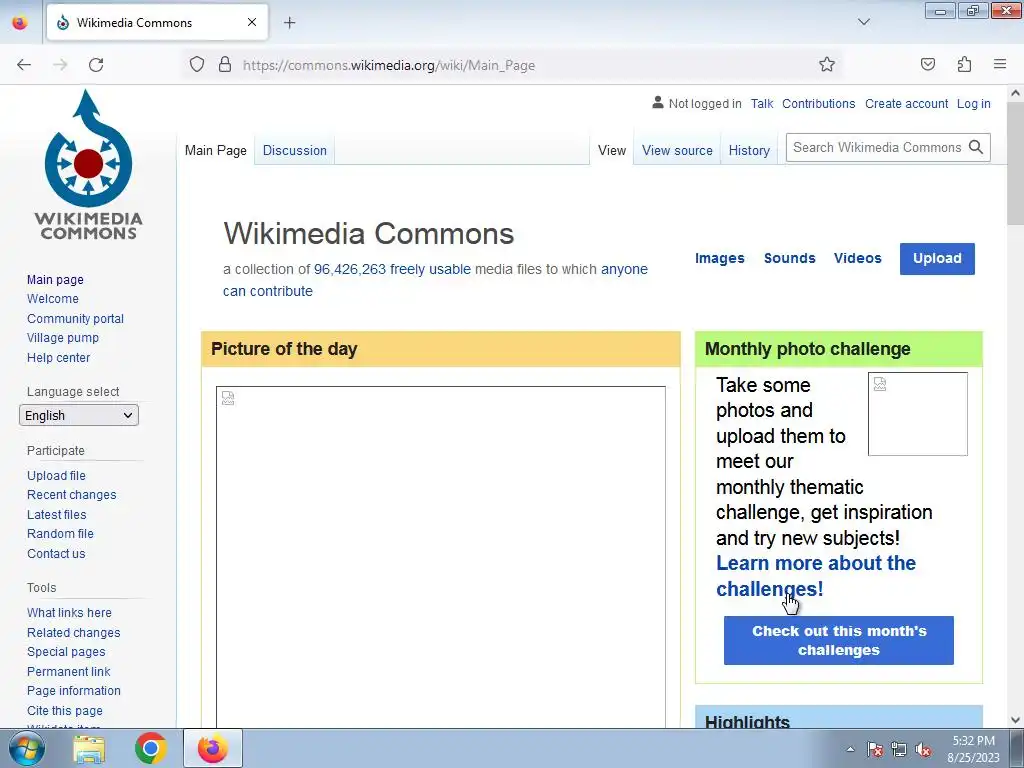Viewport: 1024px width, 768px height.
Task: Open the Extensions puzzle icon
Action: (x=964, y=64)
